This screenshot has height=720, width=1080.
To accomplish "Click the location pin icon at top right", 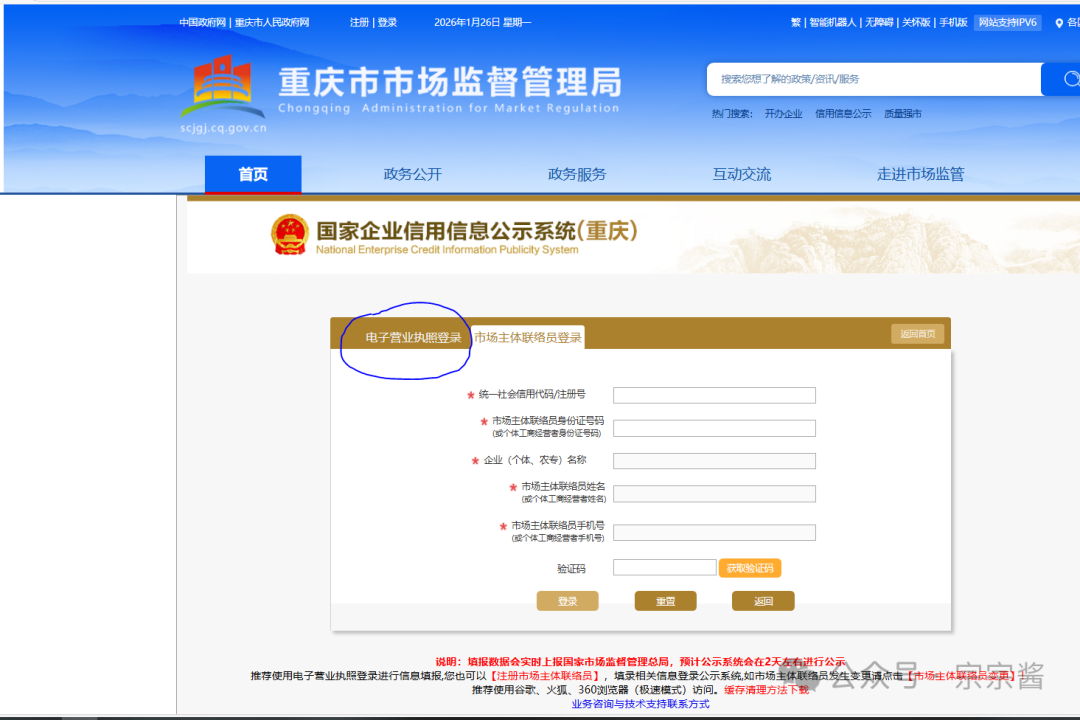I will click(x=1059, y=23).
